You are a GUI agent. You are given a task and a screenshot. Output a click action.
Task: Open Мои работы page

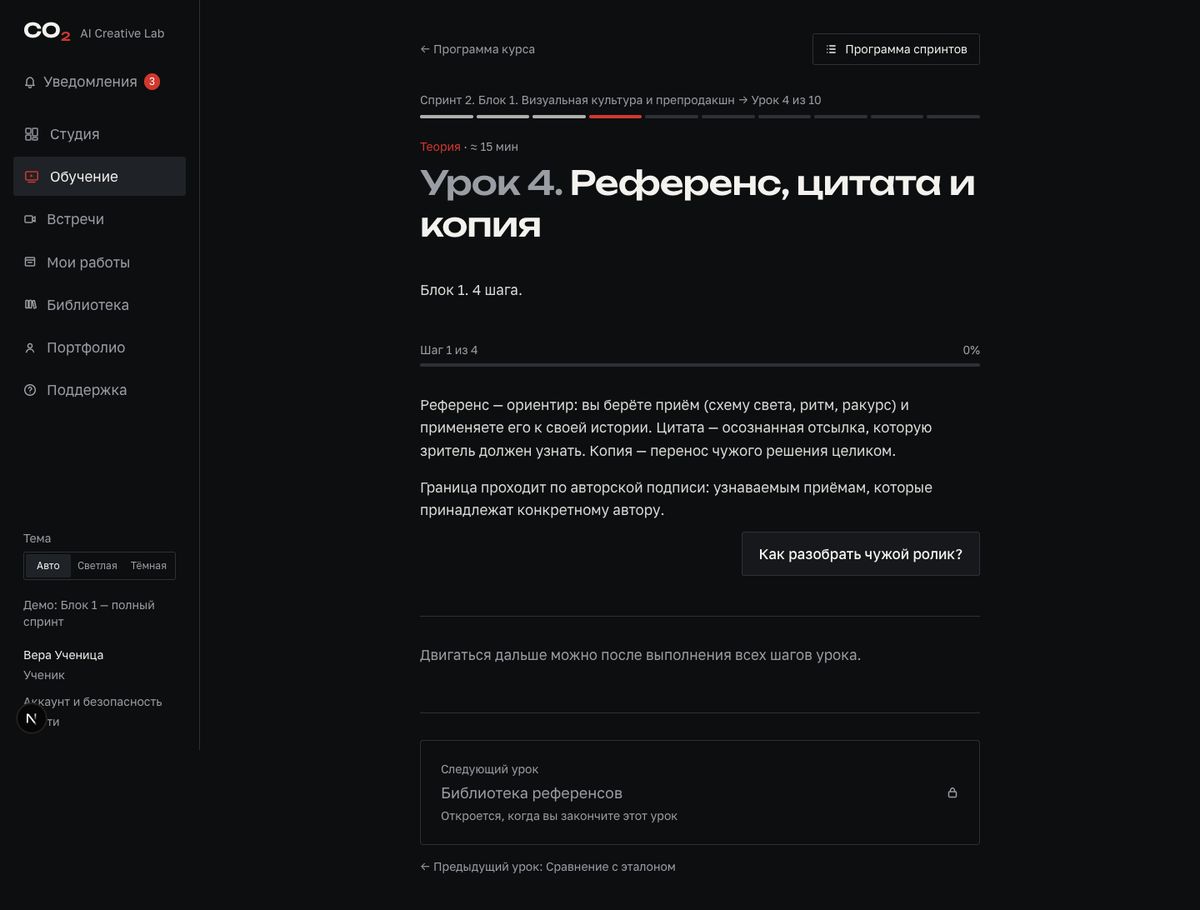tap(99, 262)
